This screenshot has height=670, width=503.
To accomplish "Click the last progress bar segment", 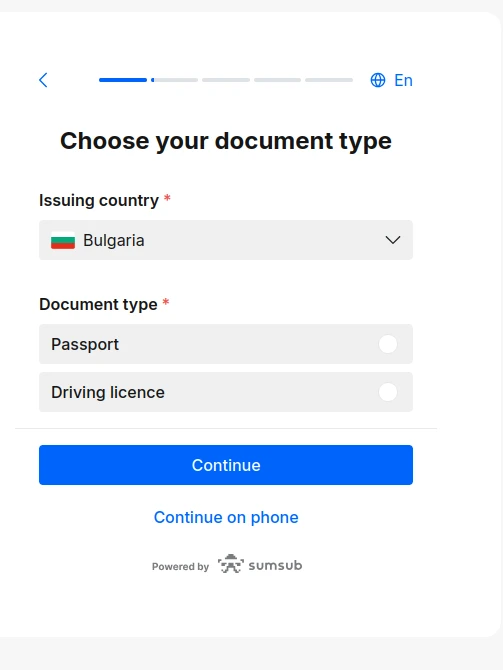I will [329, 80].
